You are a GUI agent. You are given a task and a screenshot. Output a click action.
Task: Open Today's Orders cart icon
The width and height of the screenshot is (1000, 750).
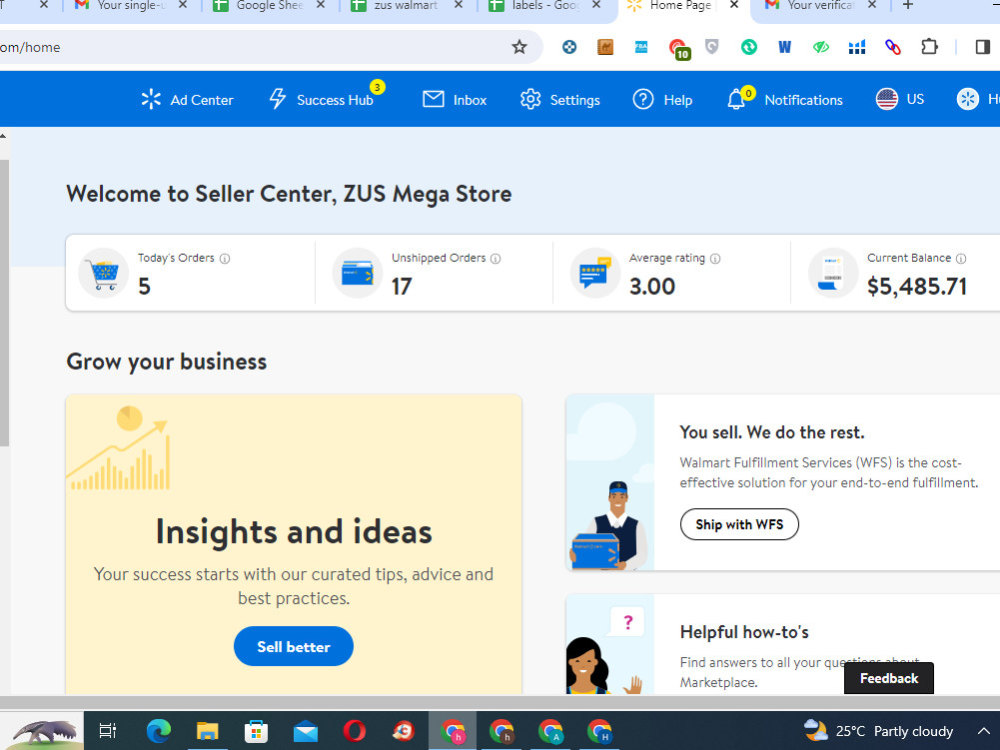pyautogui.click(x=103, y=274)
